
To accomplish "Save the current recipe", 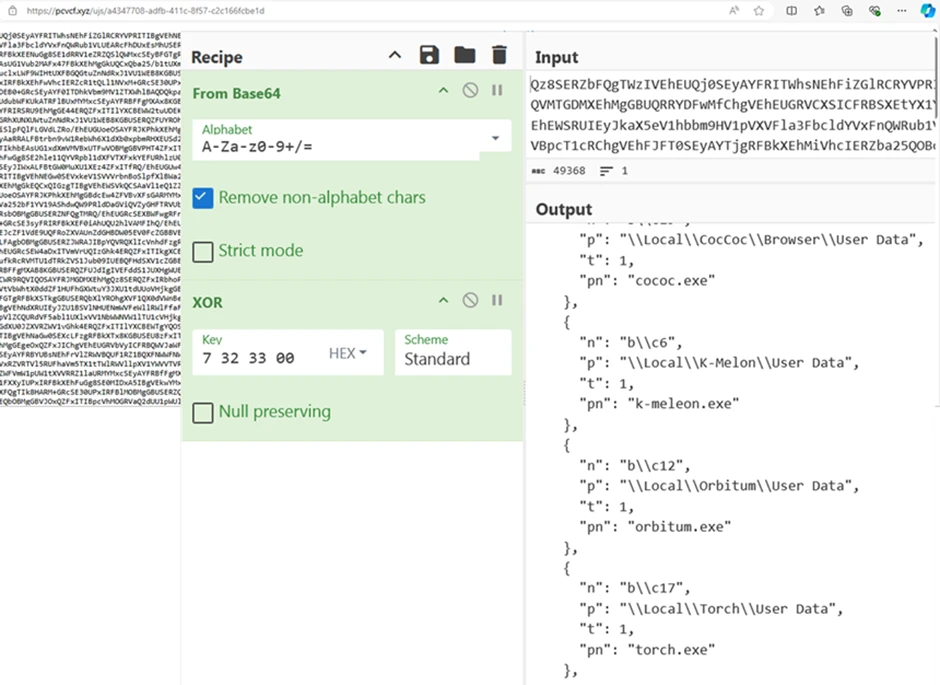I will tap(428, 55).
